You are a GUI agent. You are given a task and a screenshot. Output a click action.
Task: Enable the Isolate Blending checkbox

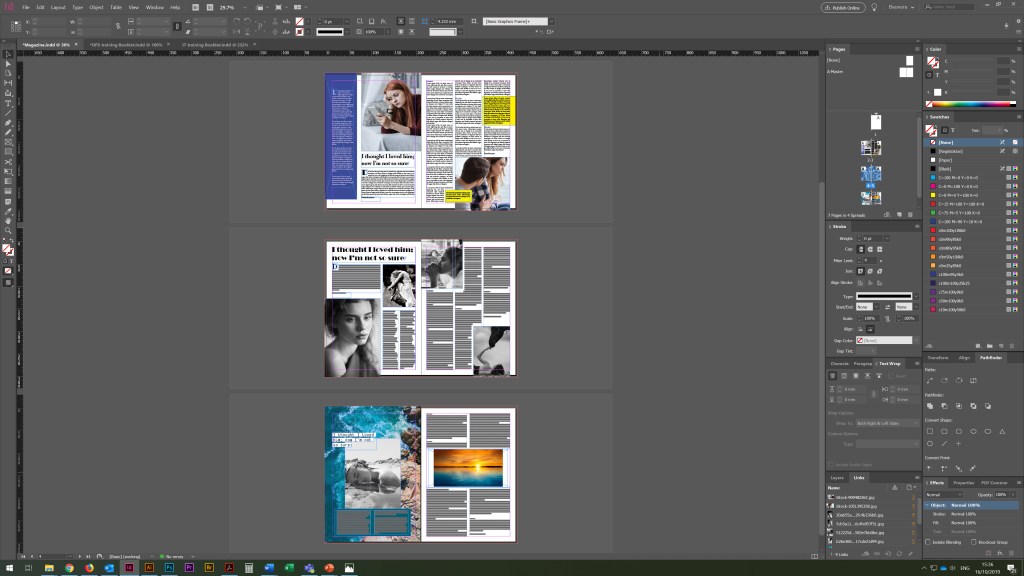[928, 542]
